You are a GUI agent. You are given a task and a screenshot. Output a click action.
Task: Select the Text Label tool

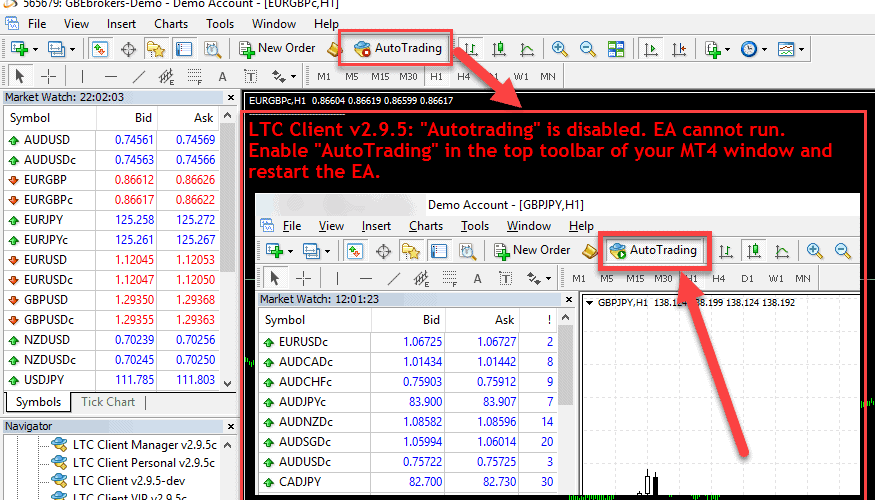(251, 76)
